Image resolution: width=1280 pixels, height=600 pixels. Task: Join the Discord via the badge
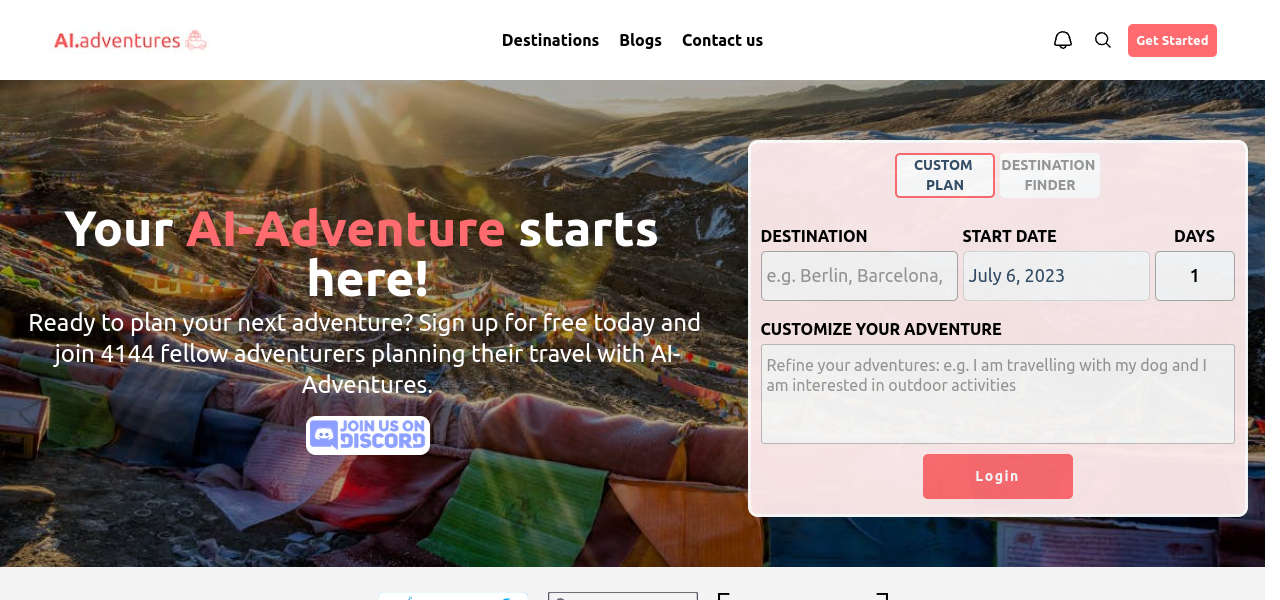368,435
